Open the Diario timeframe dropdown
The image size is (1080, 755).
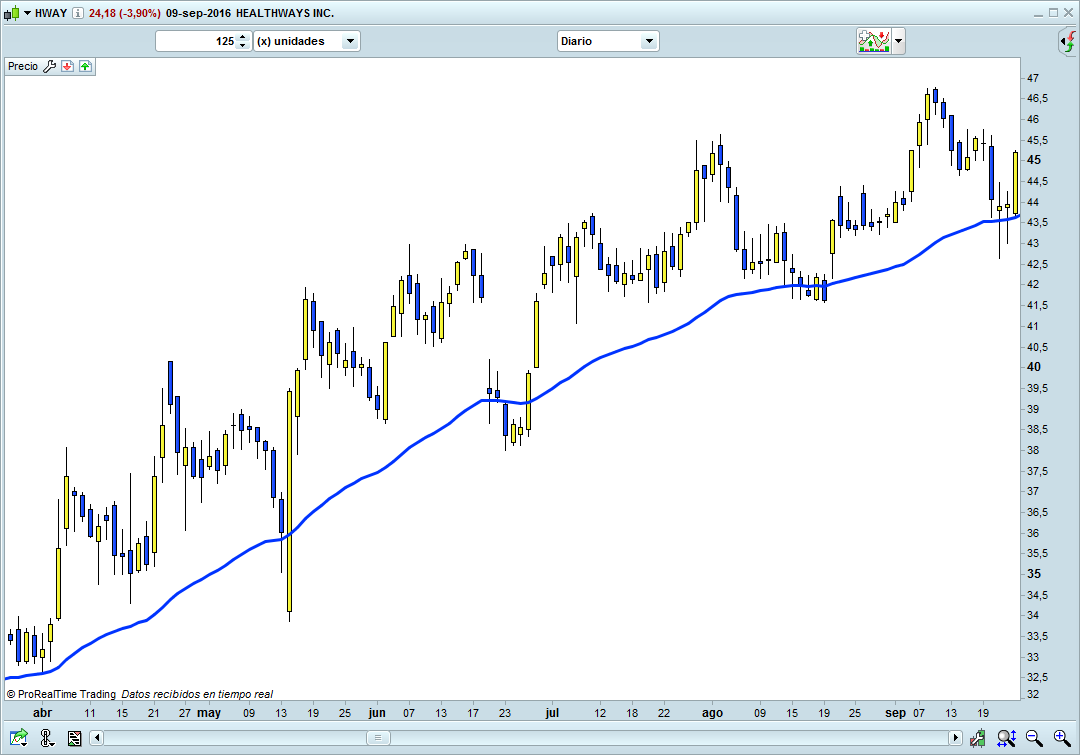(x=650, y=41)
